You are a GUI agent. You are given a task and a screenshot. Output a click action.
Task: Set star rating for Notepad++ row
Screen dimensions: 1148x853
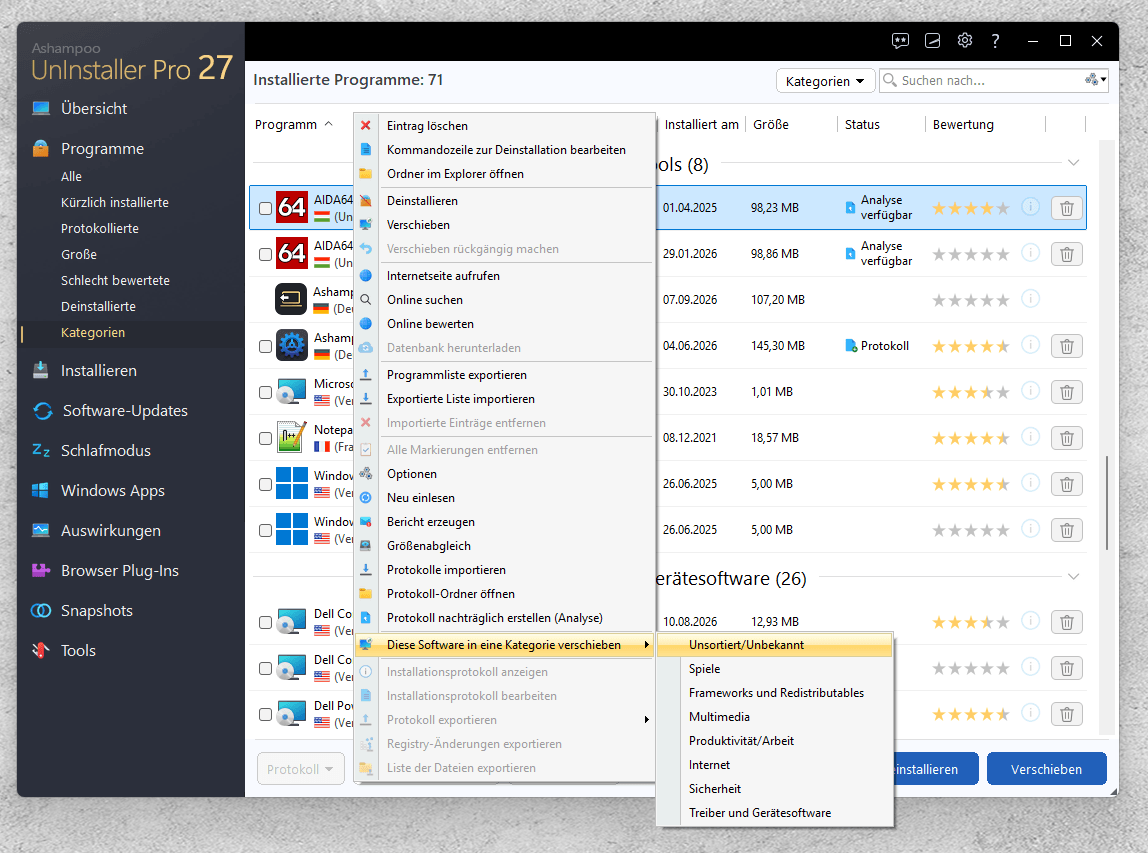[970, 439]
